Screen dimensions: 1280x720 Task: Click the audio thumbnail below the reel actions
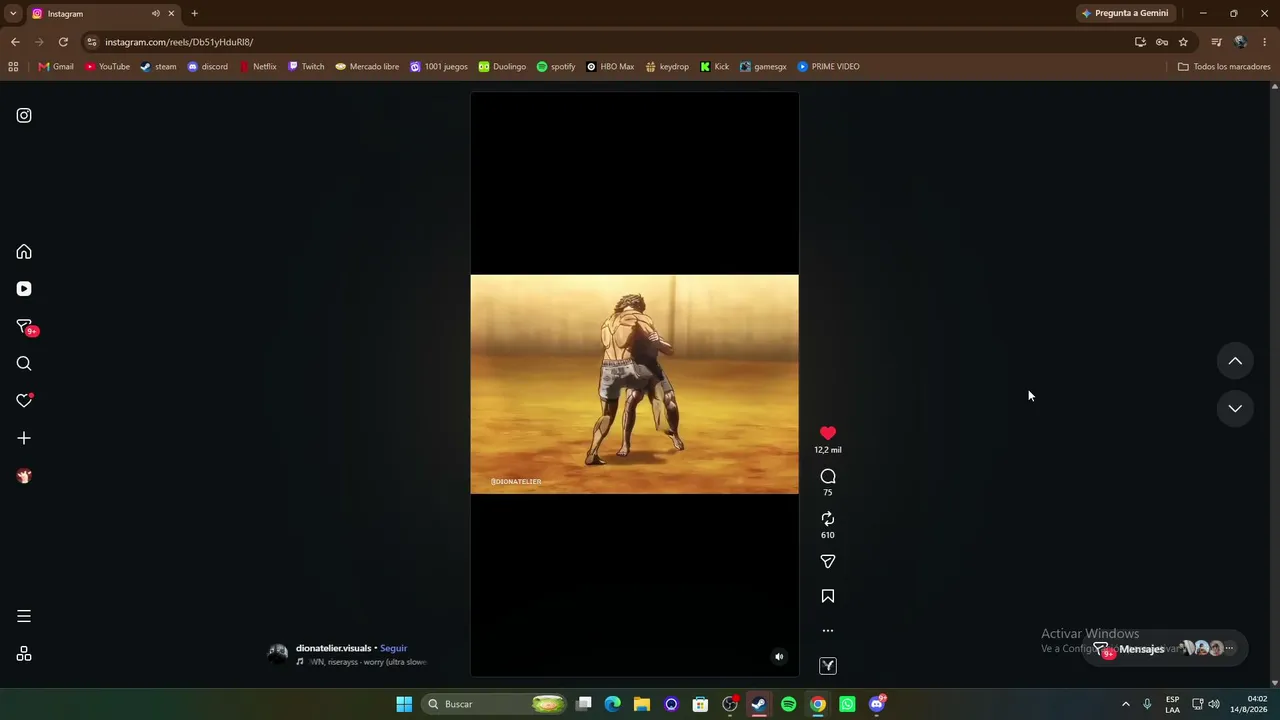(828, 666)
